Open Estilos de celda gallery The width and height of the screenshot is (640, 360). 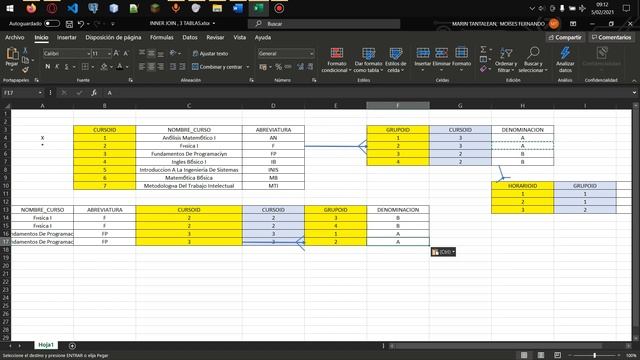click(396, 60)
